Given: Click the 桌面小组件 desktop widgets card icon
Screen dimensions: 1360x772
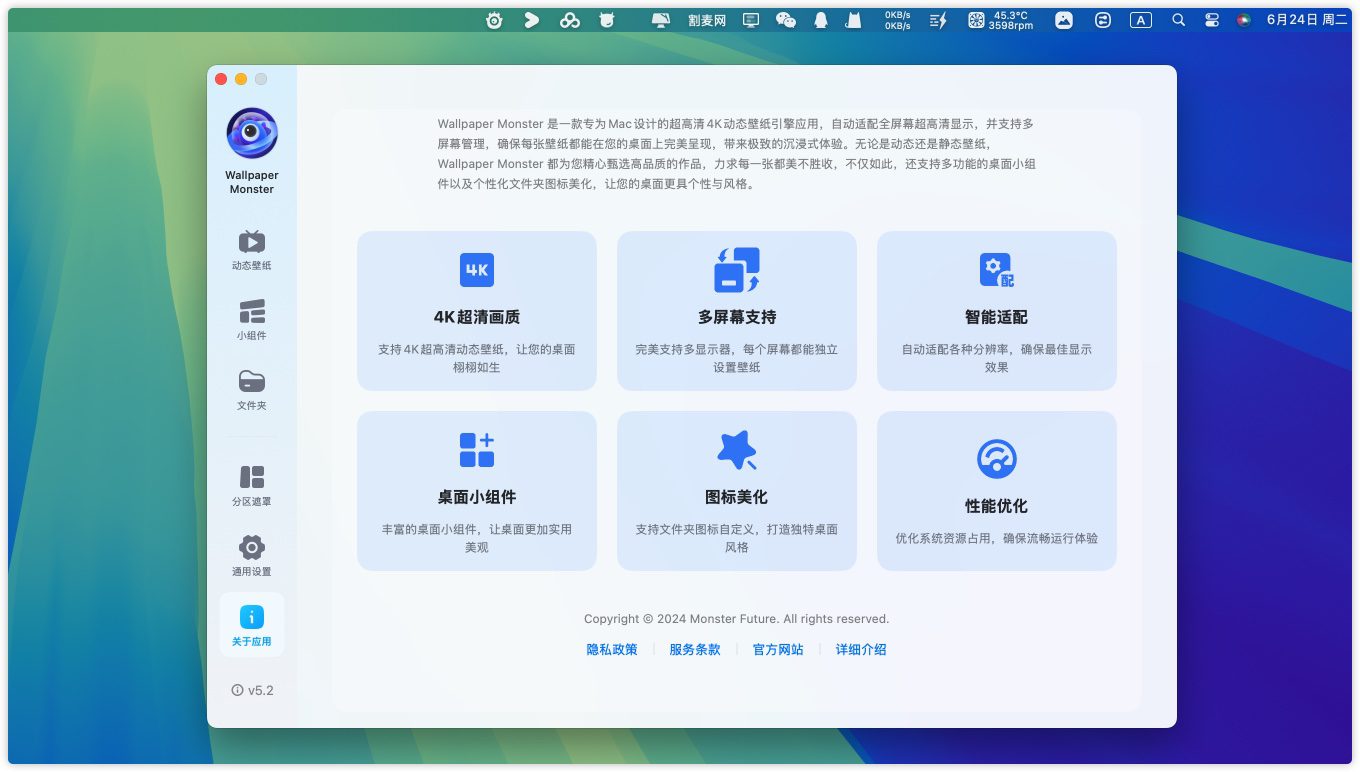Looking at the screenshot, I should 477,450.
